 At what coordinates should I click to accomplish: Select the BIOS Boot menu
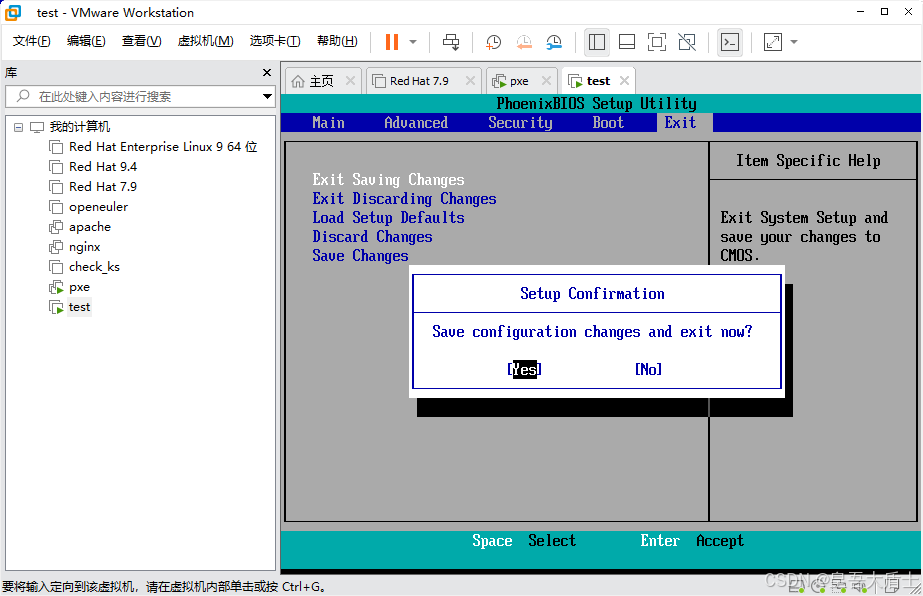click(608, 122)
